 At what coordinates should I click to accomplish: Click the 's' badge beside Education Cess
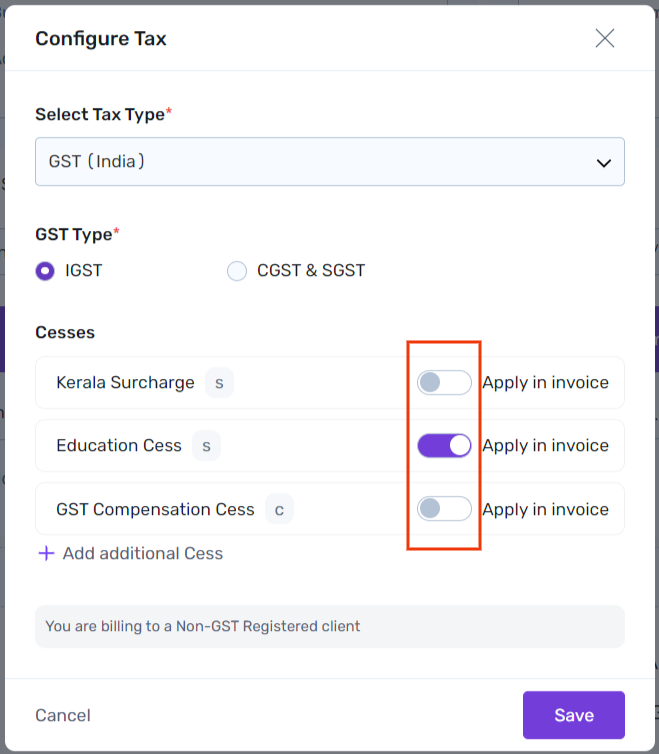(x=206, y=445)
